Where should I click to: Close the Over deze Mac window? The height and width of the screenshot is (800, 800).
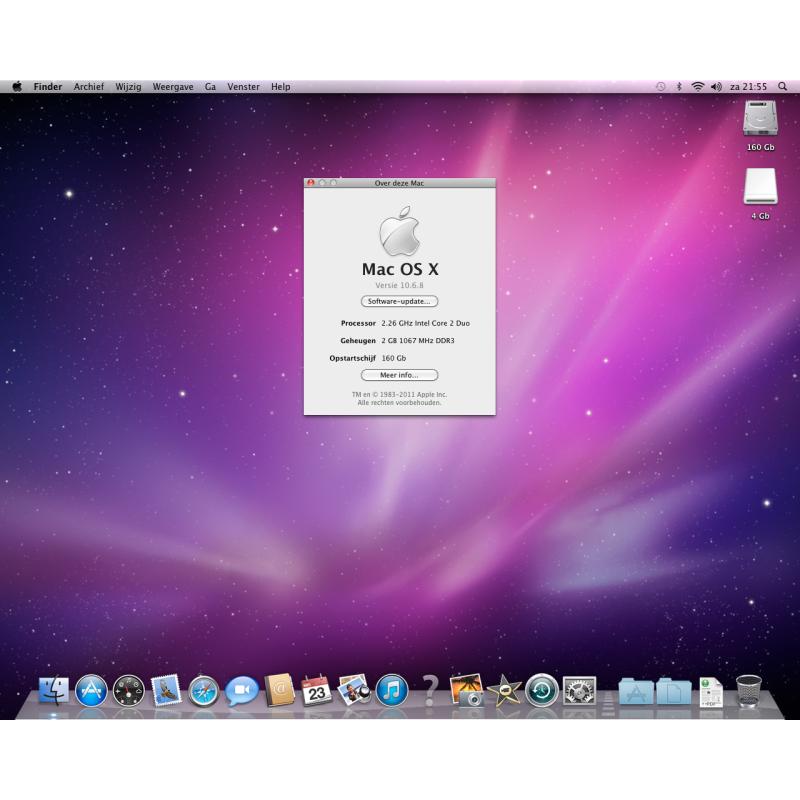[x=311, y=183]
